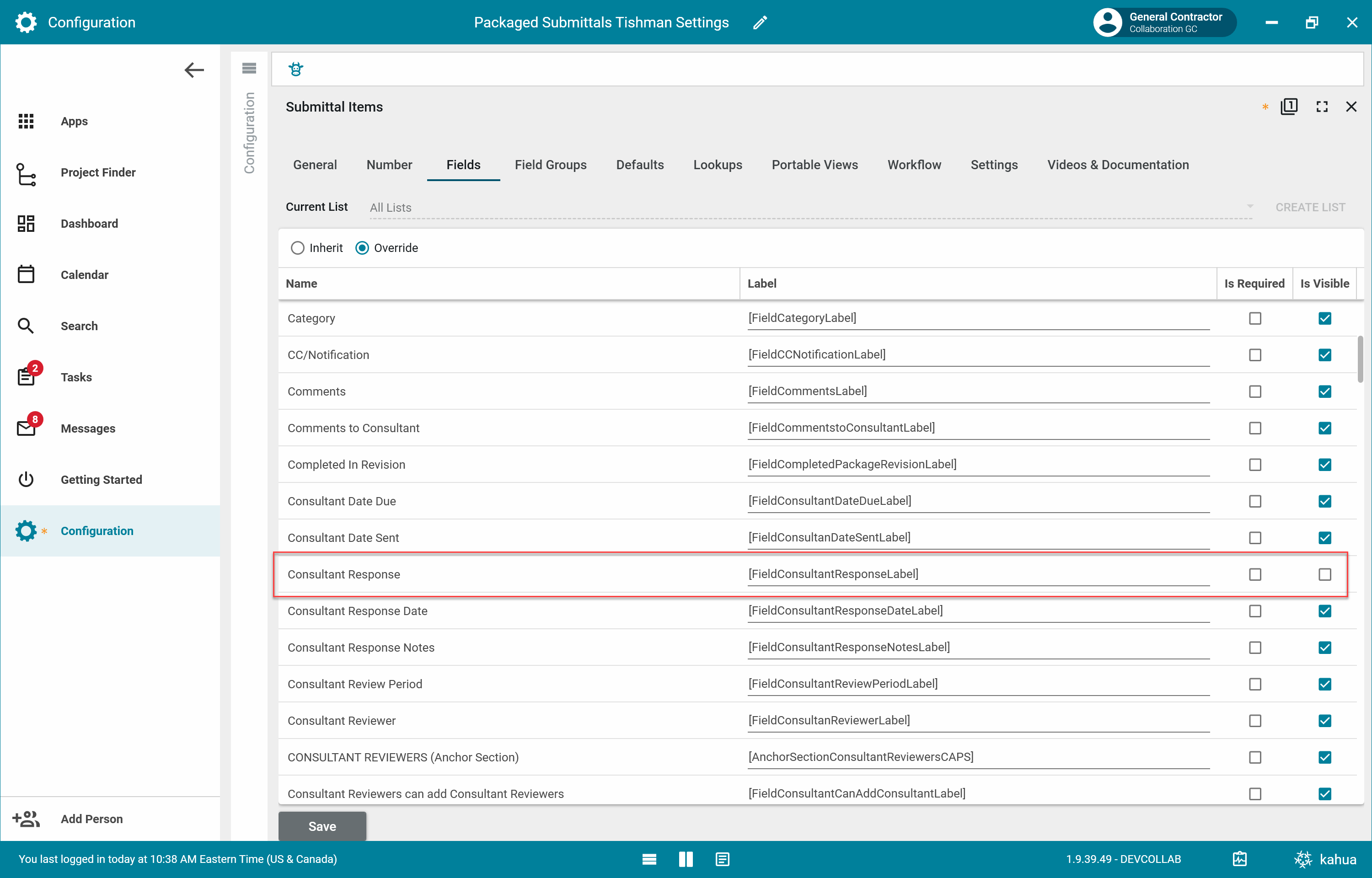Open Messages envelope icon in sidebar
This screenshot has height=878, width=1372.
coord(26,428)
